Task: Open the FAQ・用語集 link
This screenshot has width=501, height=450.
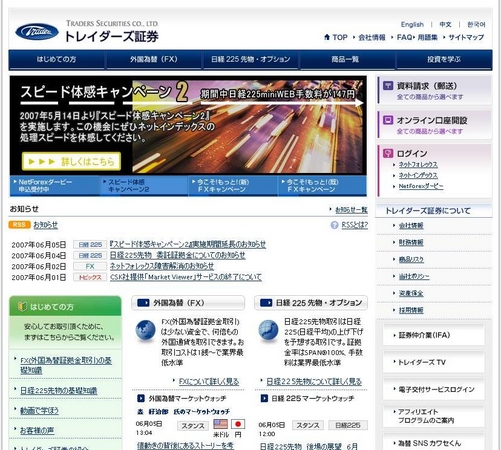Action: click(417, 37)
